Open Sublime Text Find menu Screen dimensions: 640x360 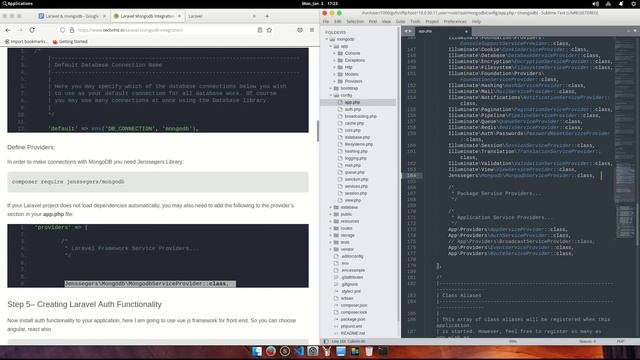click(x=373, y=21)
